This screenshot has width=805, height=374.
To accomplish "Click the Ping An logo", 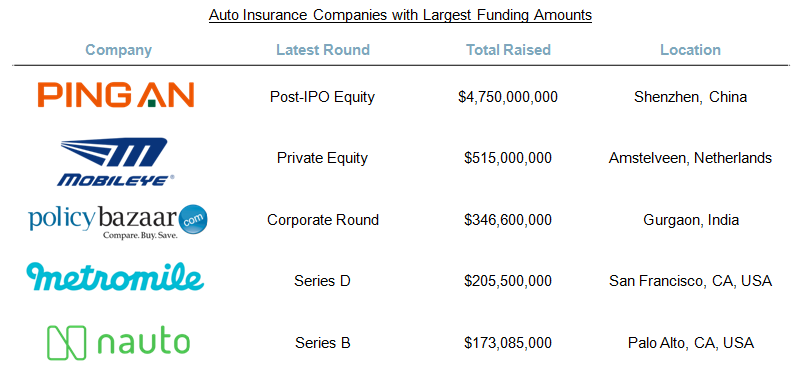I will point(116,95).
